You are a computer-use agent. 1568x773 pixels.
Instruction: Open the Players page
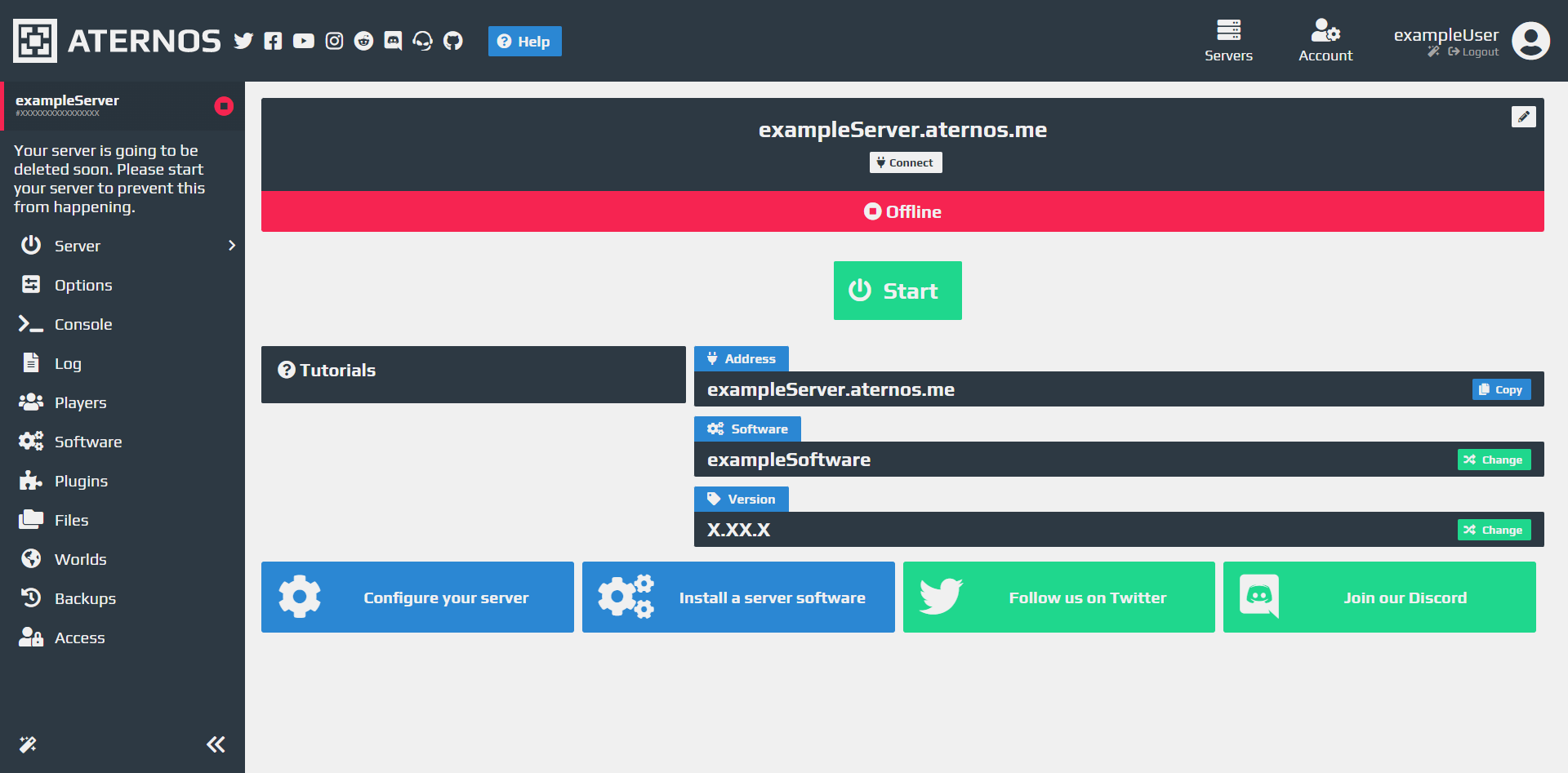(122, 402)
